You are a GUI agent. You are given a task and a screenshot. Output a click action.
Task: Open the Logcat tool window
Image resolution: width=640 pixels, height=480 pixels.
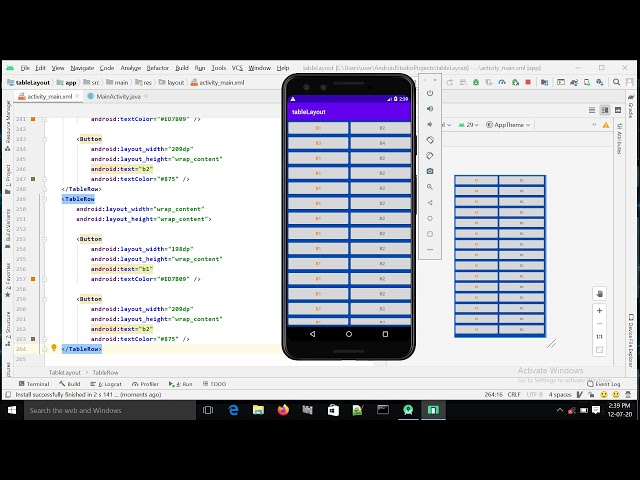106,384
